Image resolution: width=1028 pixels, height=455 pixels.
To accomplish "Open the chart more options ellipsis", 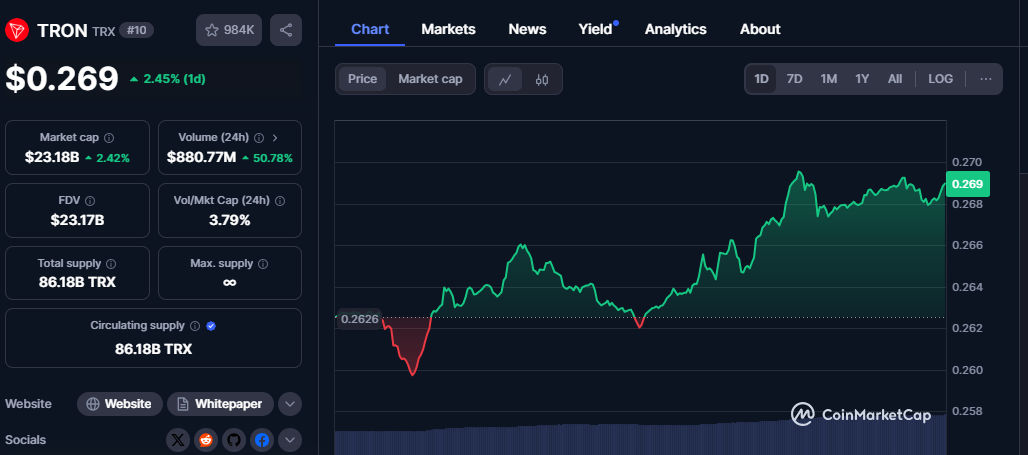I will coord(985,79).
